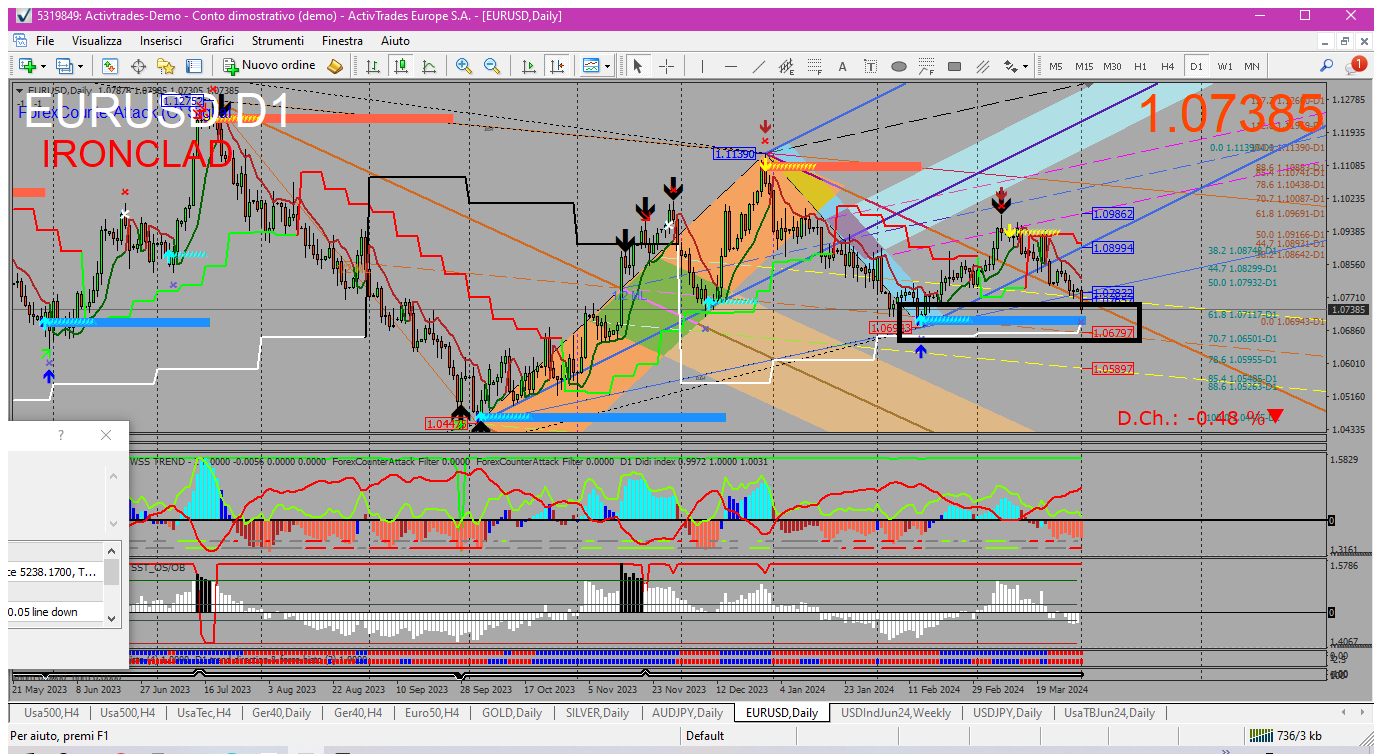The height and width of the screenshot is (754, 1382).
Task: Switch timeframe to MN
Action: point(1252,66)
